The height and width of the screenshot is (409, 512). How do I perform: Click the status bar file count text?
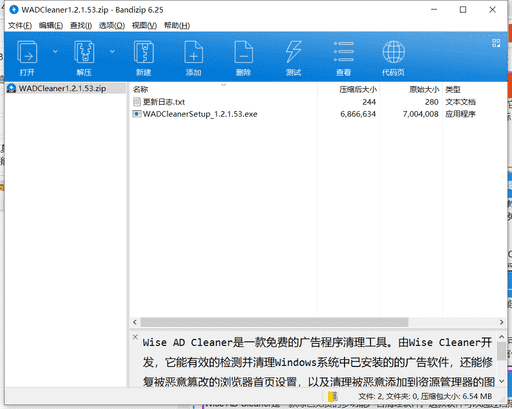tap(425, 396)
